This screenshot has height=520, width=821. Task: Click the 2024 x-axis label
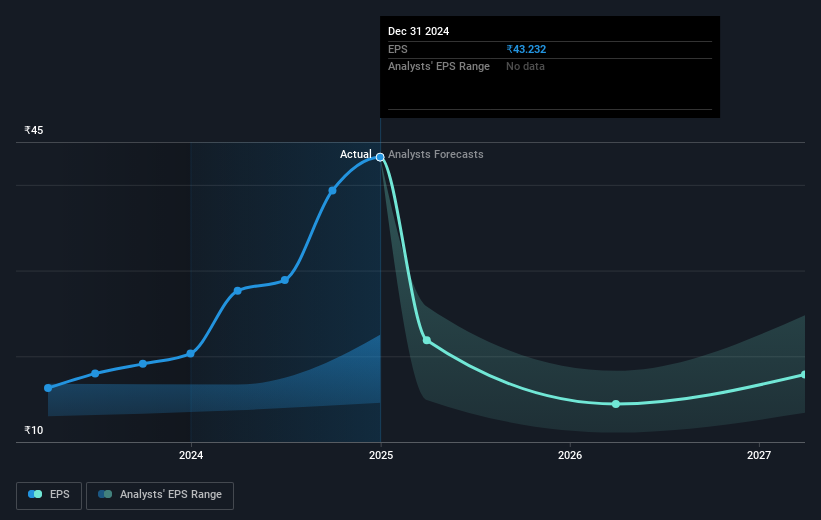(x=191, y=455)
